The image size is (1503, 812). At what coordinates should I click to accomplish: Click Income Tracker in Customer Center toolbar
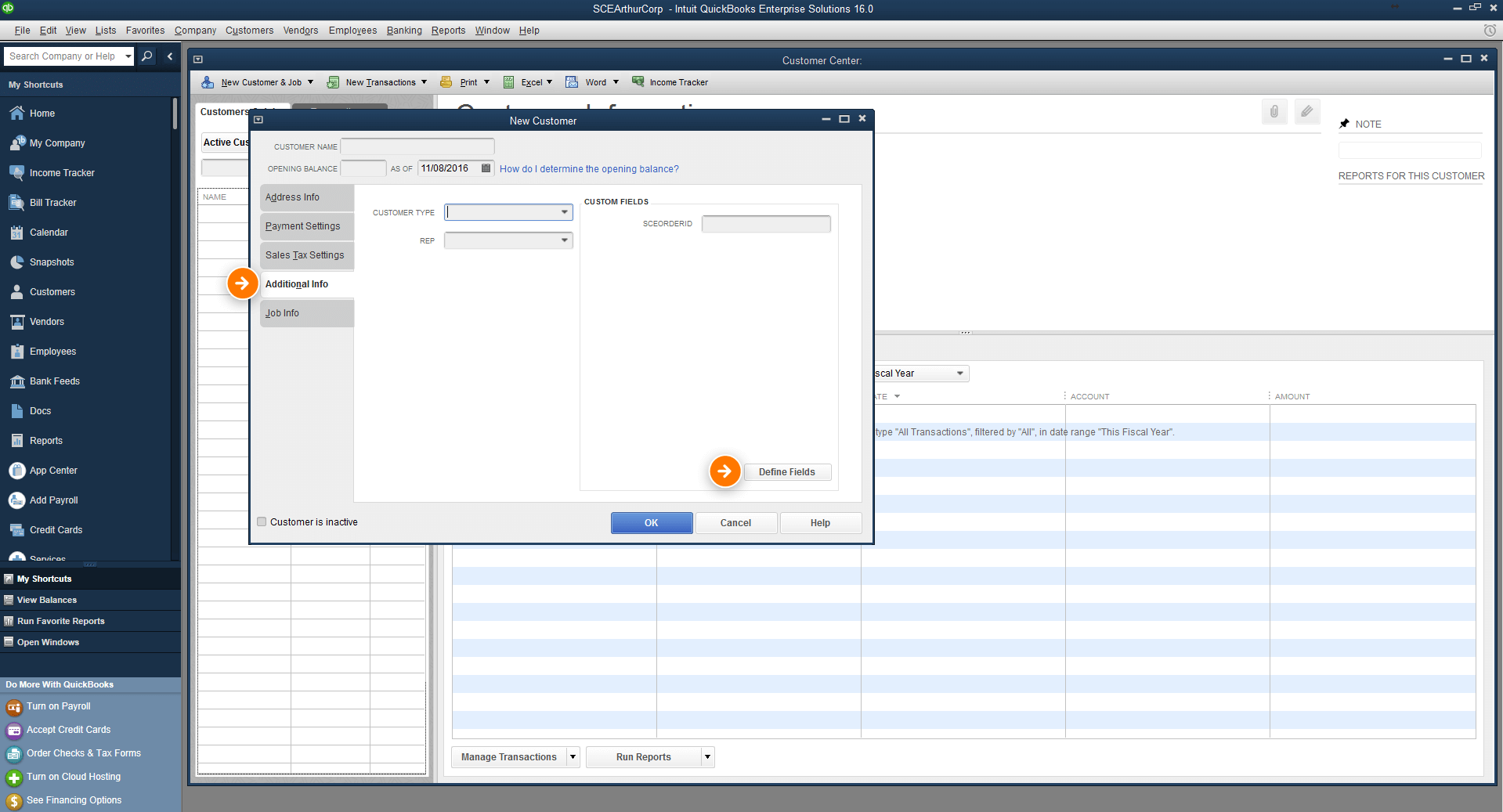pos(670,82)
